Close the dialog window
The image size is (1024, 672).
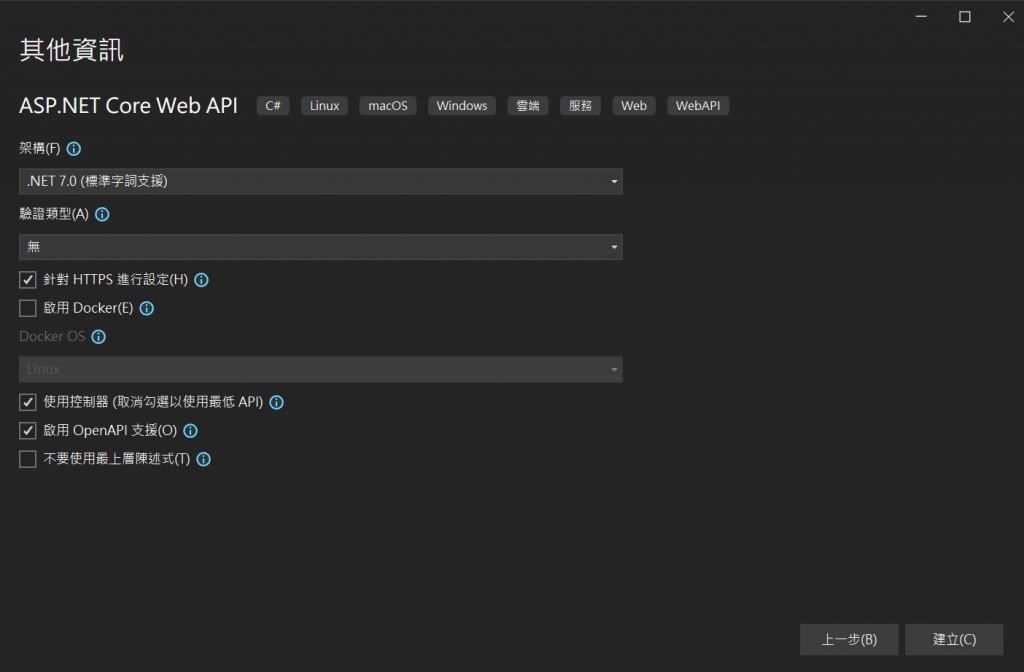pyautogui.click(x=1008, y=17)
